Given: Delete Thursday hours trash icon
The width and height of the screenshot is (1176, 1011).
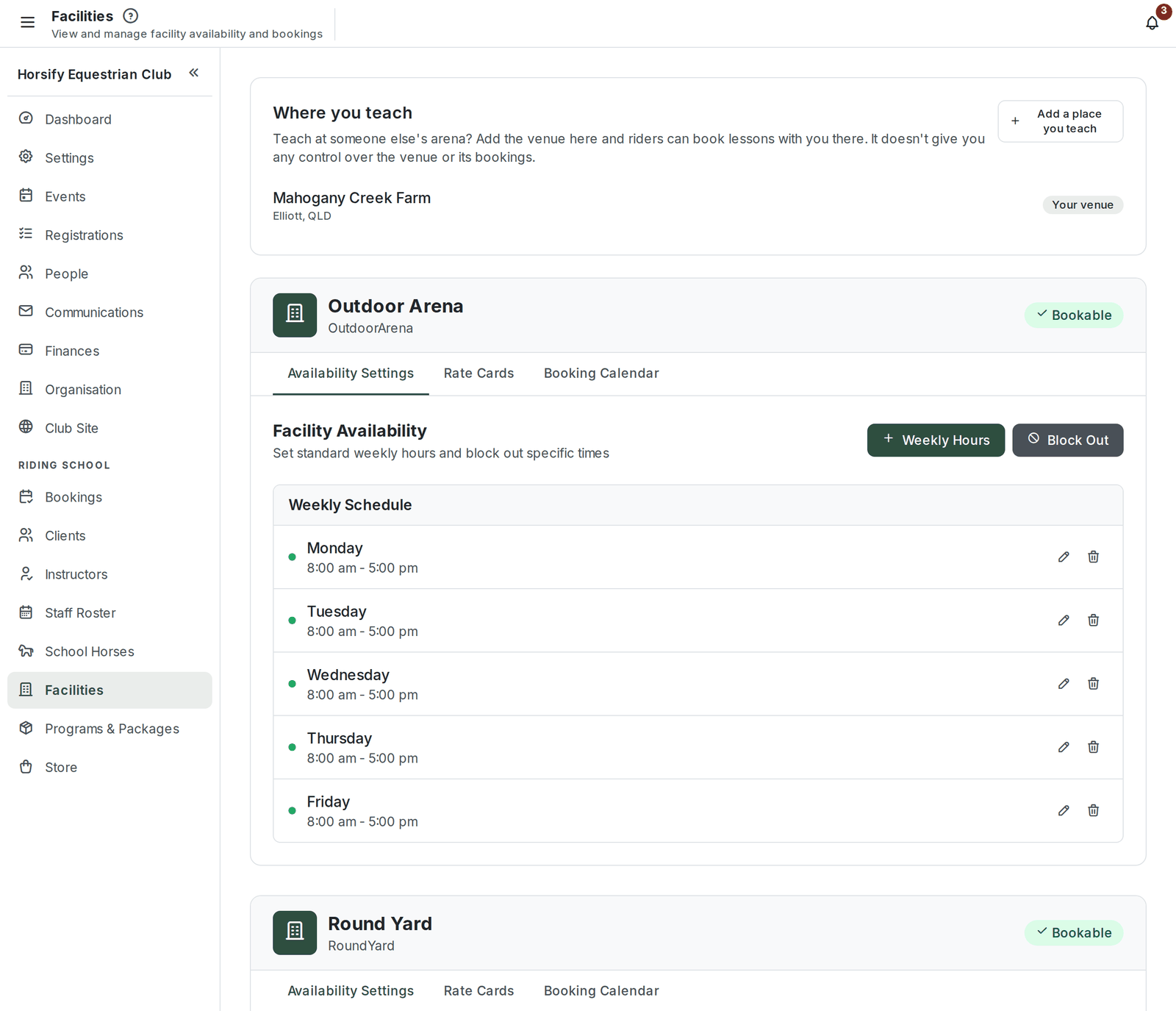Looking at the screenshot, I should (x=1093, y=746).
